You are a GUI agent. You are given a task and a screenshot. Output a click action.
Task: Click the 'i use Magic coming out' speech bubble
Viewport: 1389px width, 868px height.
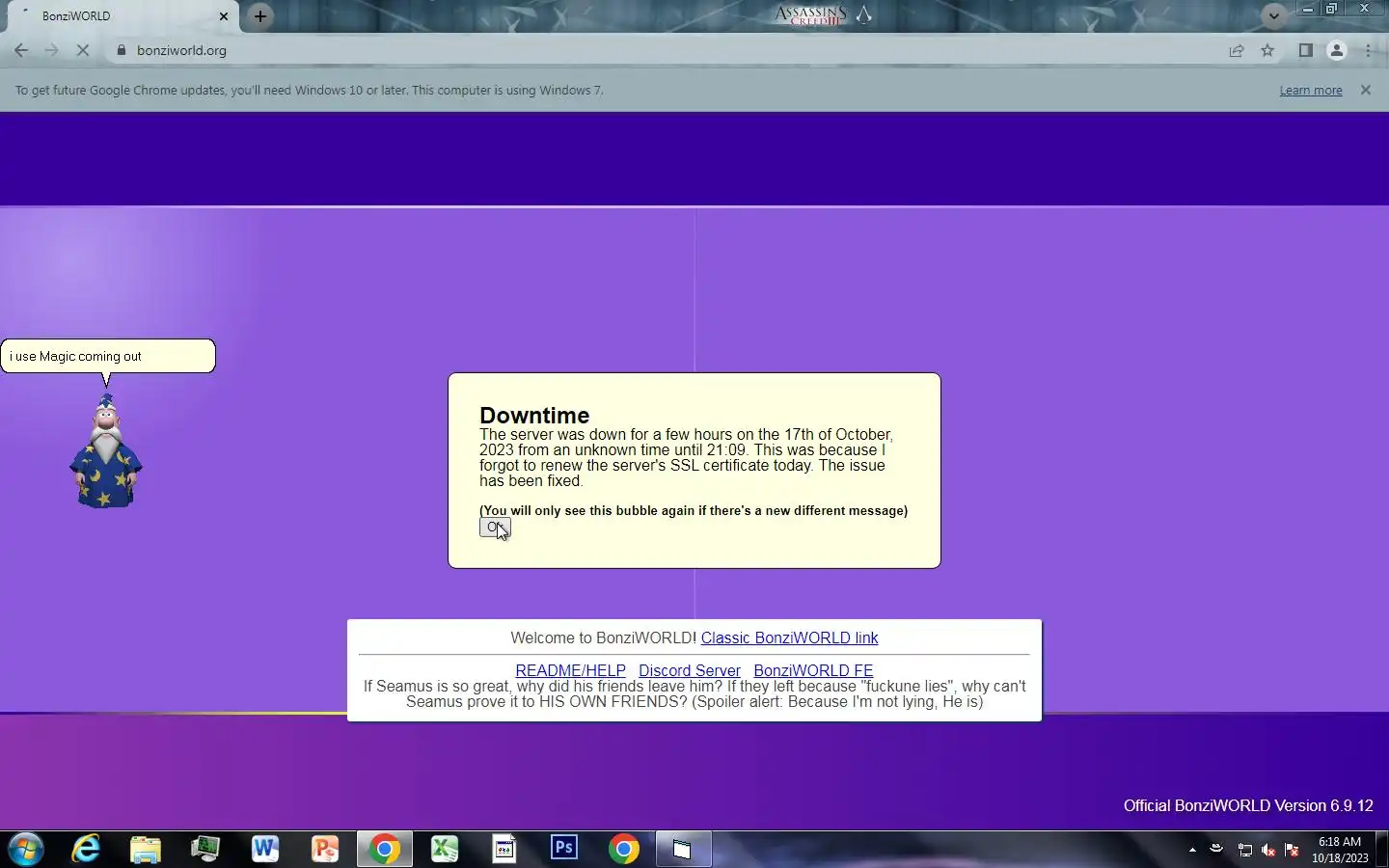pyautogui.click(x=108, y=356)
